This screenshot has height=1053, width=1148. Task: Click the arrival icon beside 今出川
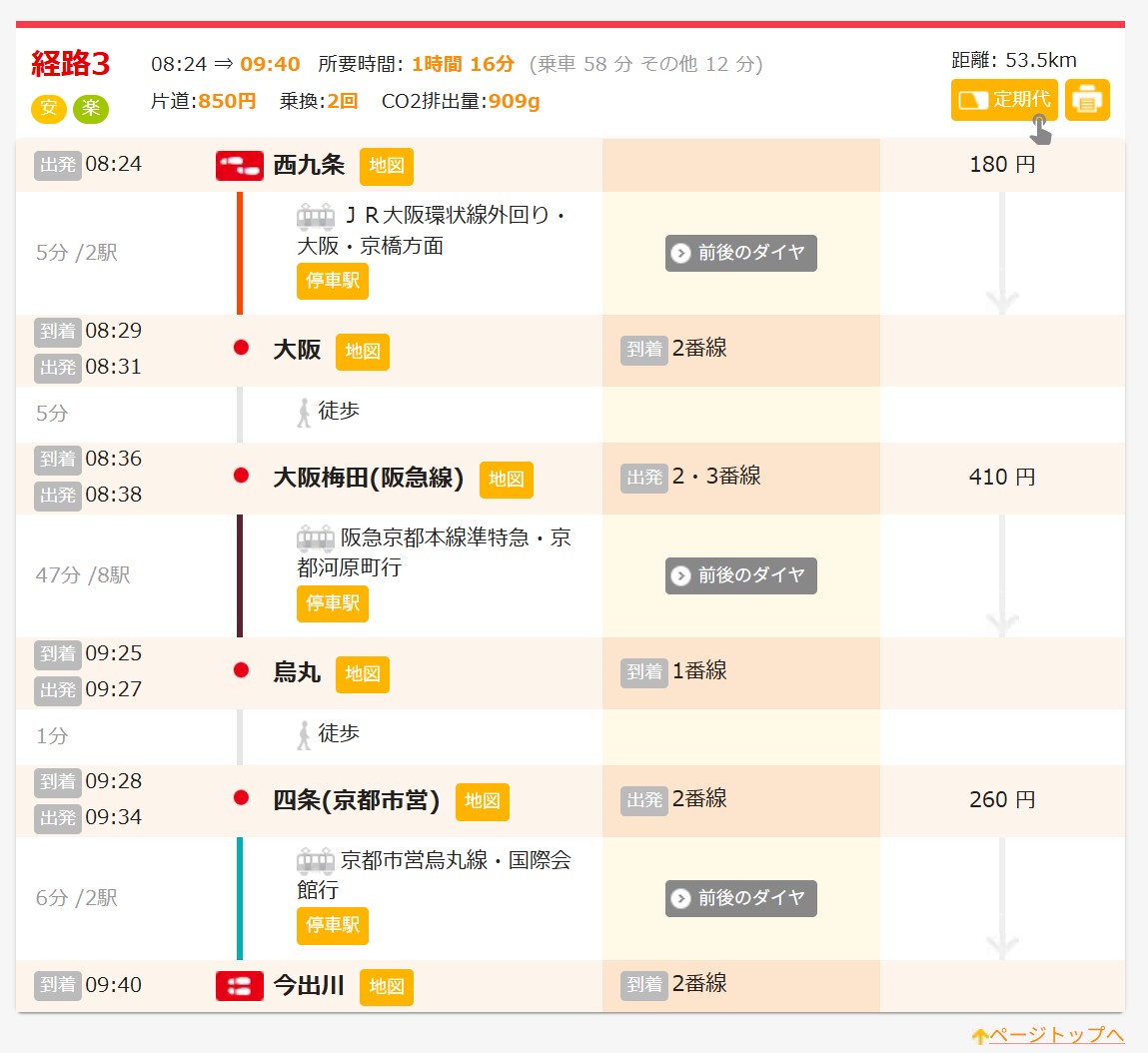240,986
